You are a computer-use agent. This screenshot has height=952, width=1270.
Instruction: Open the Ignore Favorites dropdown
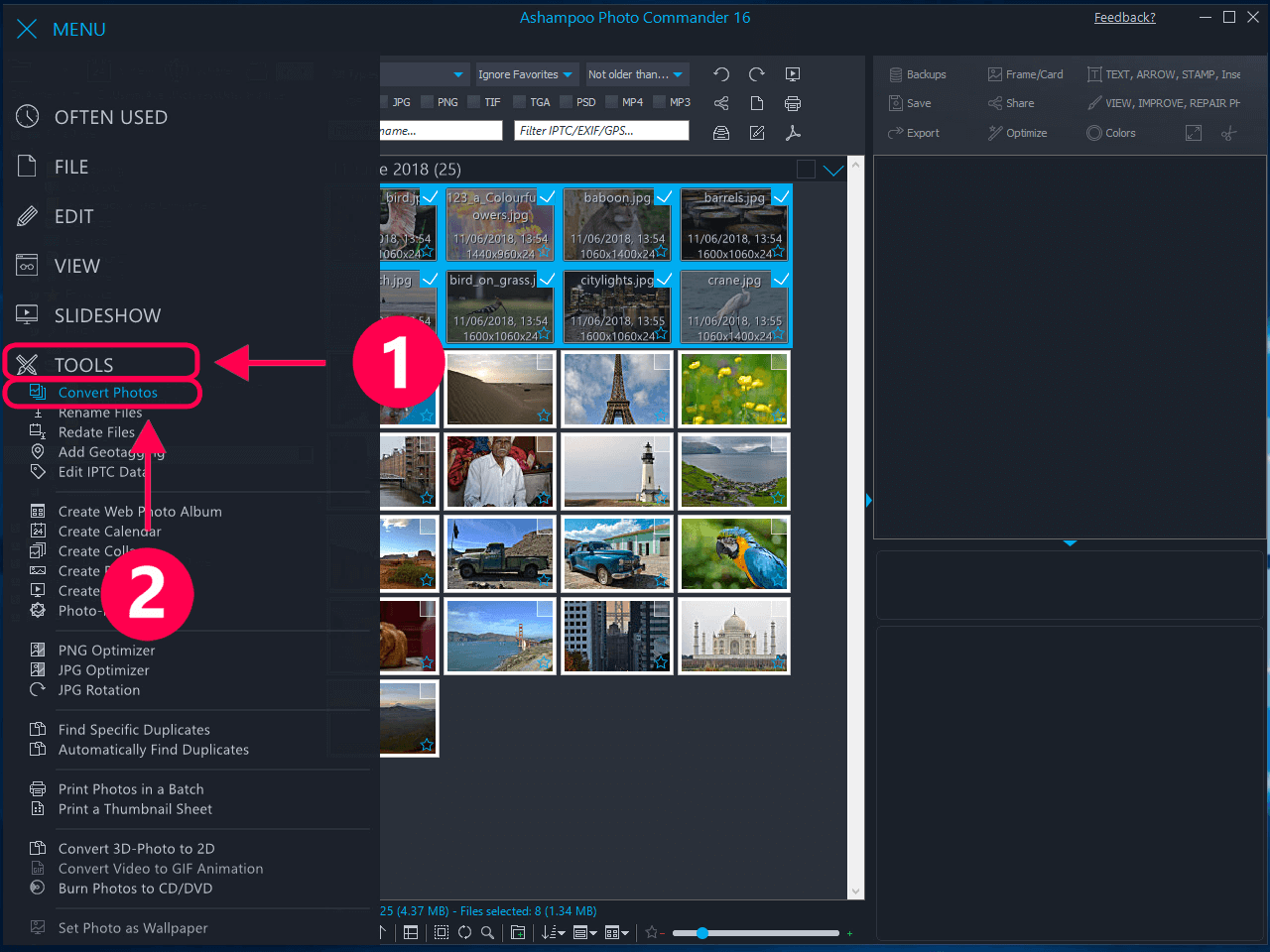[x=526, y=74]
